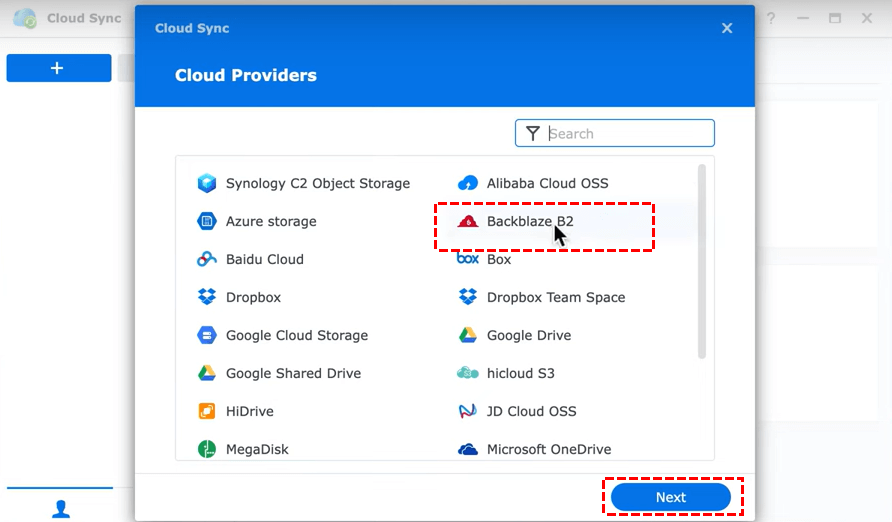Click the JD Cloud OSS icon
This screenshot has height=522, width=892.
pos(468,411)
